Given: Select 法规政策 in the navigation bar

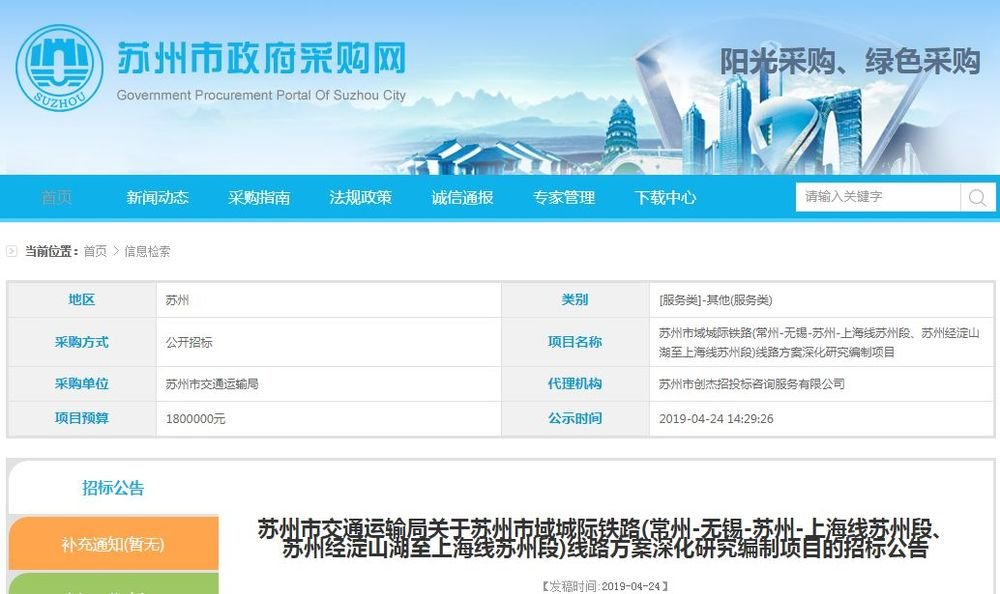Looking at the screenshot, I should 360,197.
